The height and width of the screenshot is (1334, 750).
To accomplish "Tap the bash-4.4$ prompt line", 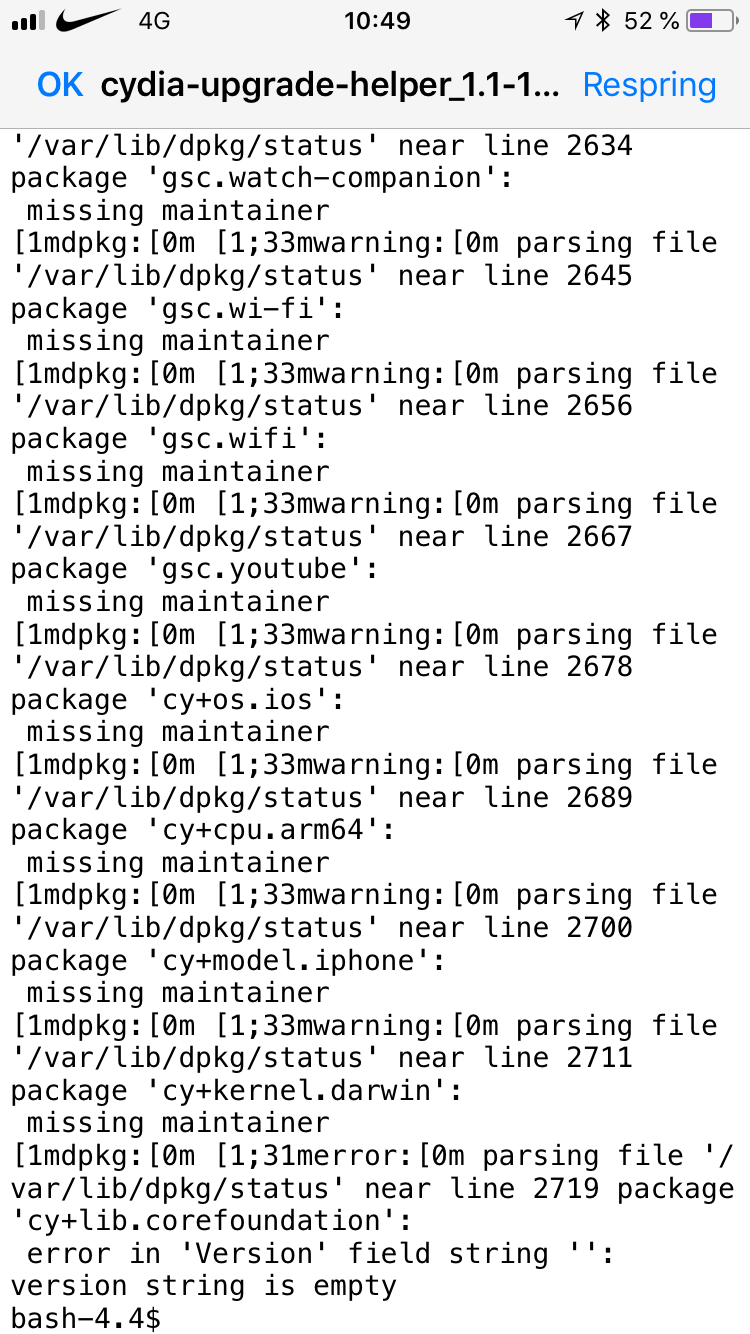I will [x=86, y=1317].
